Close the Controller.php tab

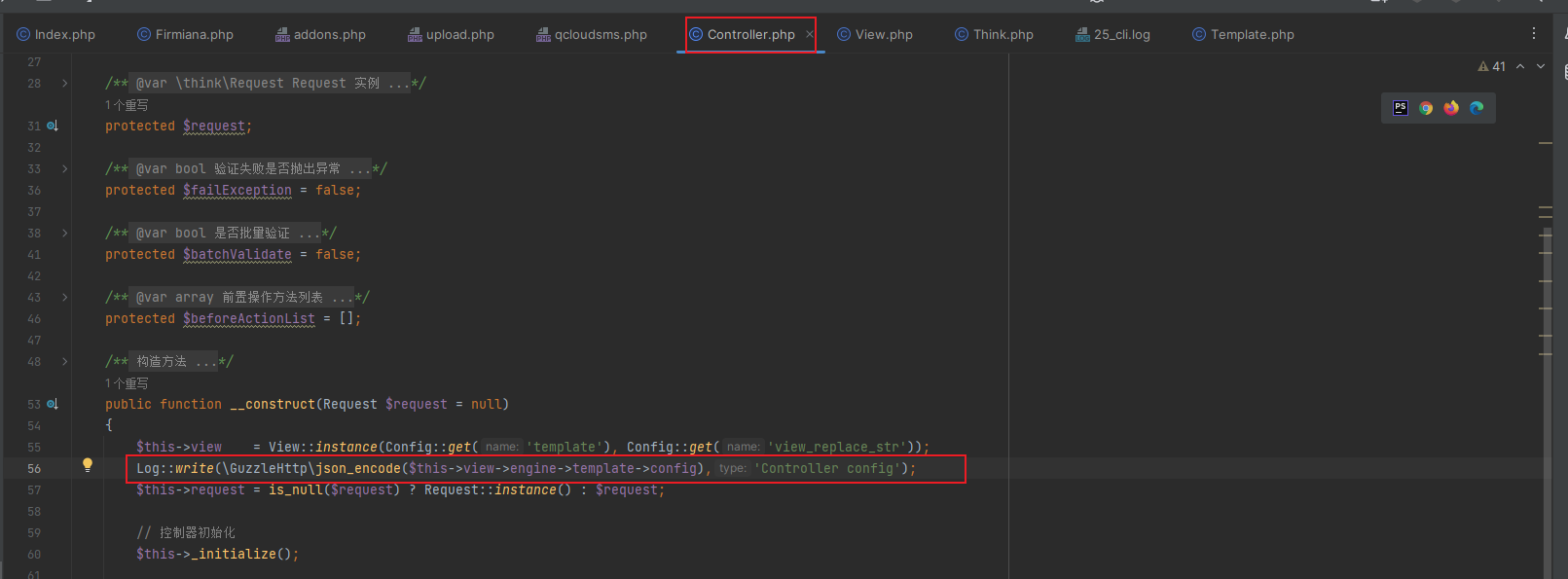pyautogui.click(x=810, y=34)
